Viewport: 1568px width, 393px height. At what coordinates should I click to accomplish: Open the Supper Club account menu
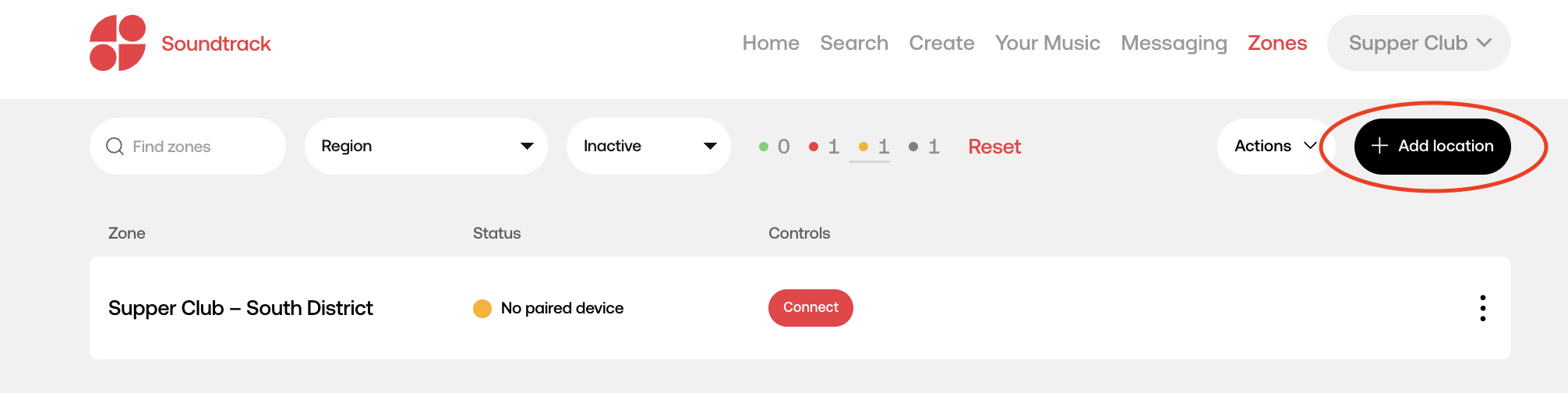coord(1418,43)
